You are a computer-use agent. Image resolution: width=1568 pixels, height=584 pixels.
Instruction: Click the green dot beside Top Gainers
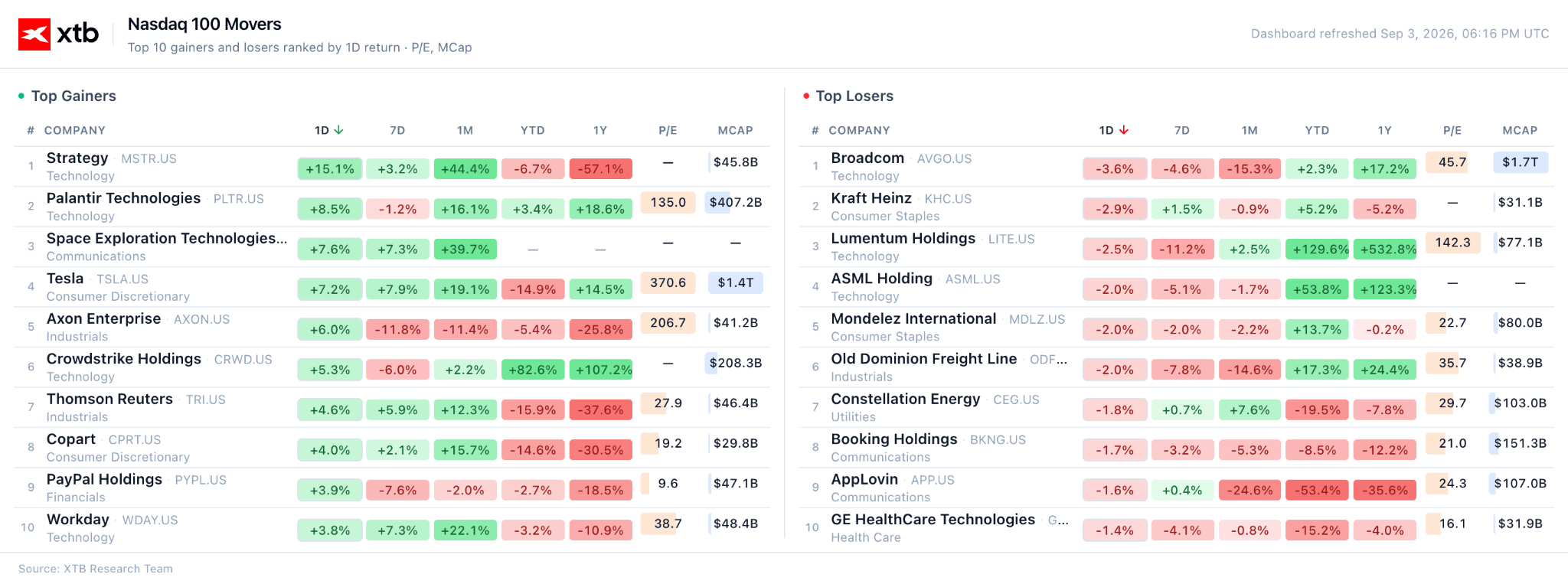(21, 96)
